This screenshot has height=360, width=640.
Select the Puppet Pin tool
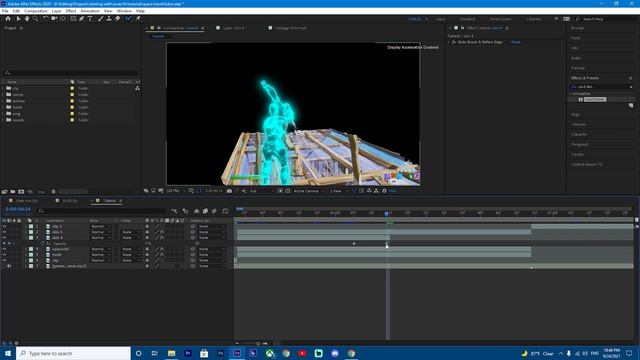(x=138, y=19)
